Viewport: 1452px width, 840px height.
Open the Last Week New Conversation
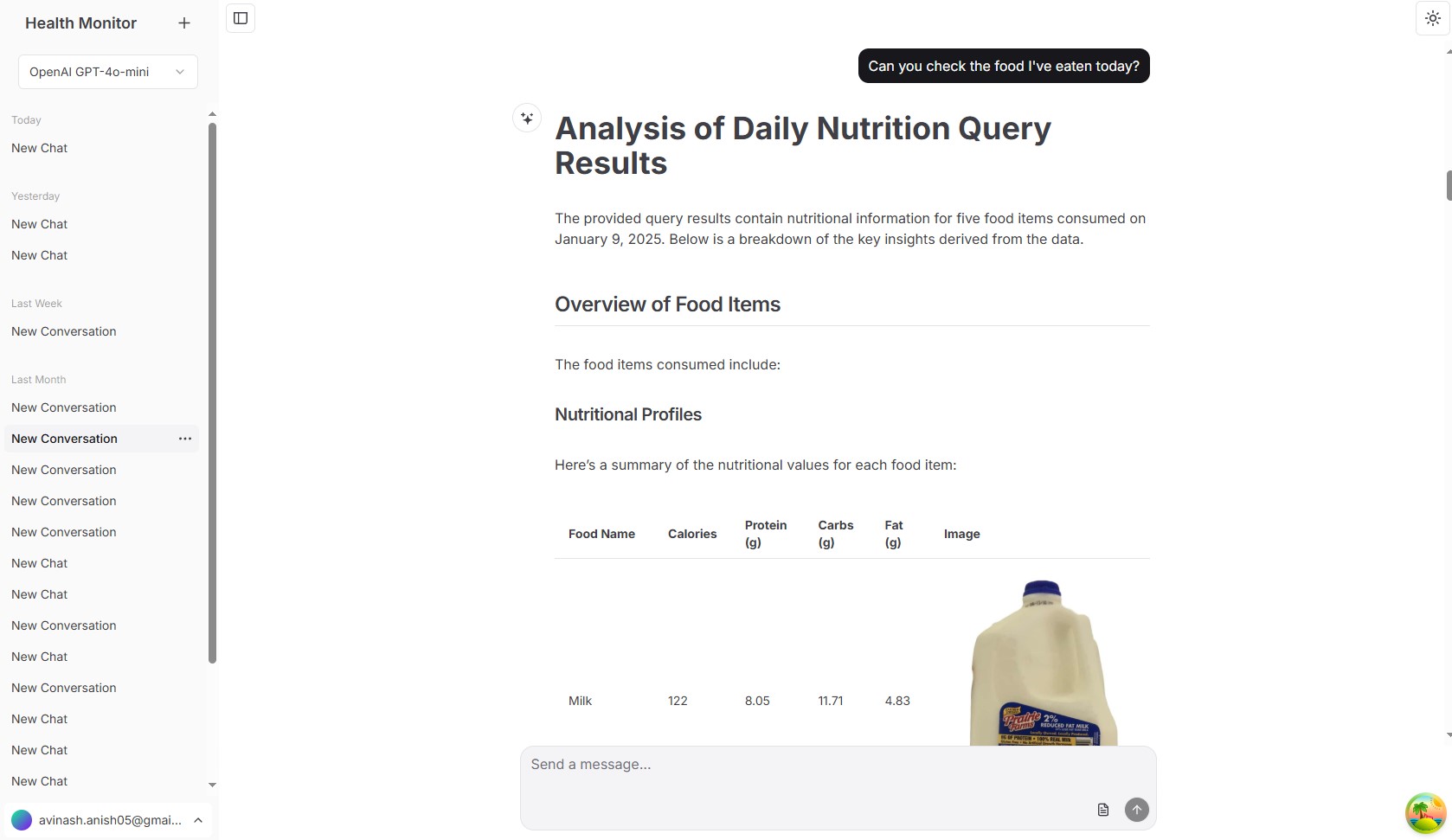click(64, 331)
